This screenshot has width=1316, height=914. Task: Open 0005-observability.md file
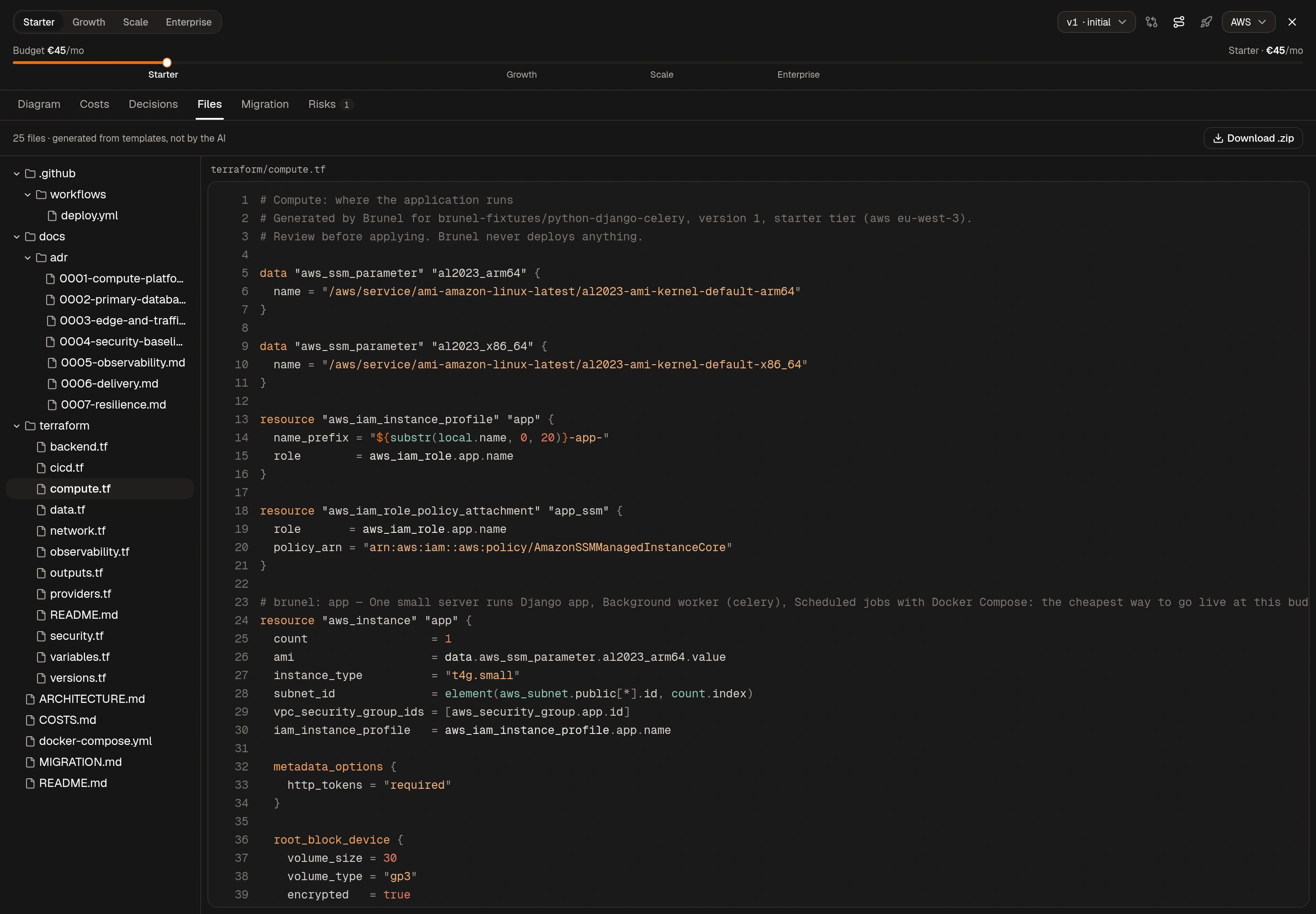click(x=100, y=362)
